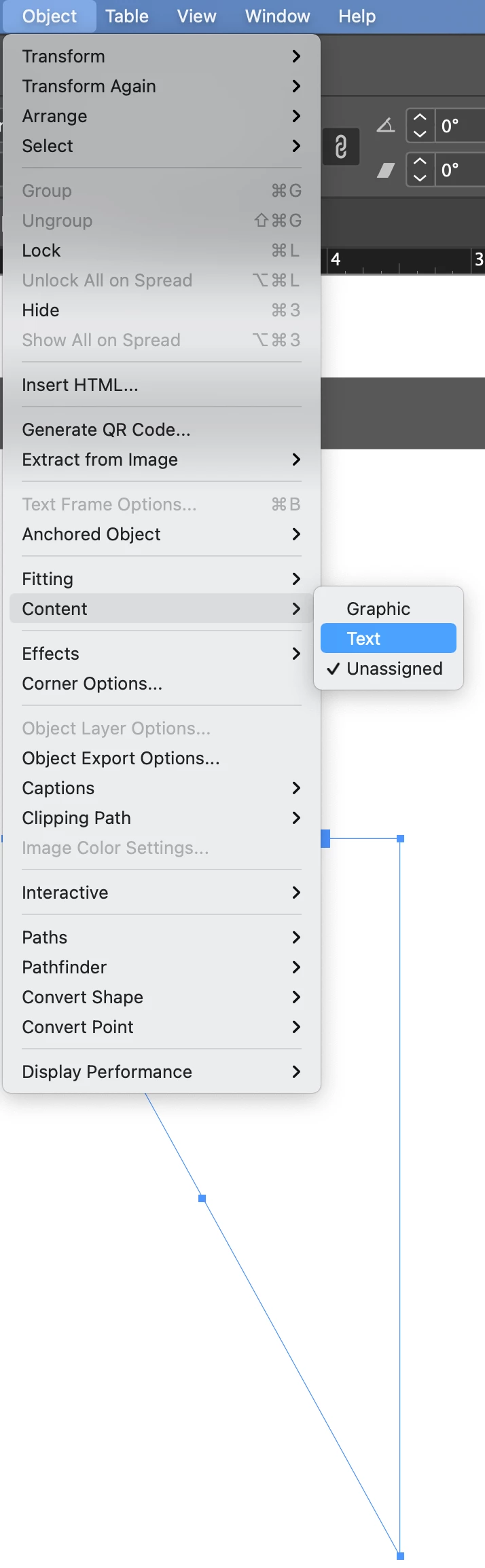The width and height of the screenshot is (485, 1568).
Task: Click the rotation angle icon
Action: coord(386,126)
